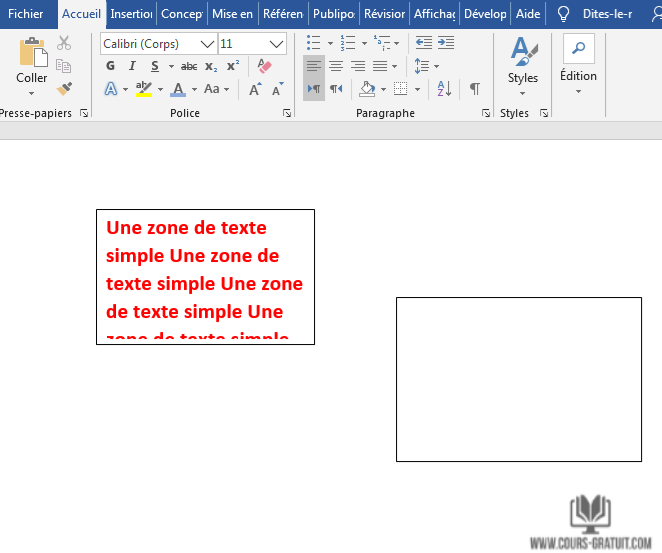662x553 pixels.
Task: Switch to the Révision tab
Action: pos(384,14)
